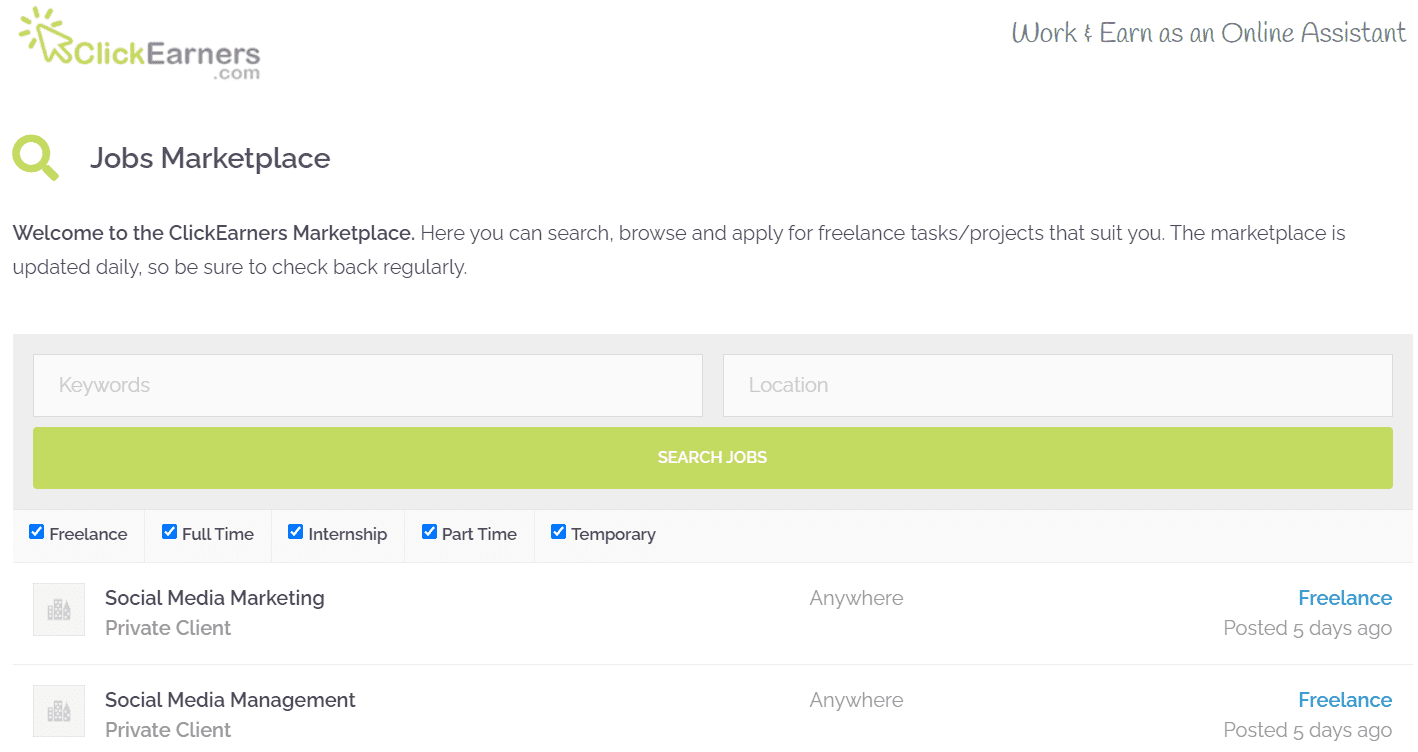The width and height of the screenshot is (1418, 752).
Task: Click Anywhere location on Social Media Marketing
Action: pos(856,598)
